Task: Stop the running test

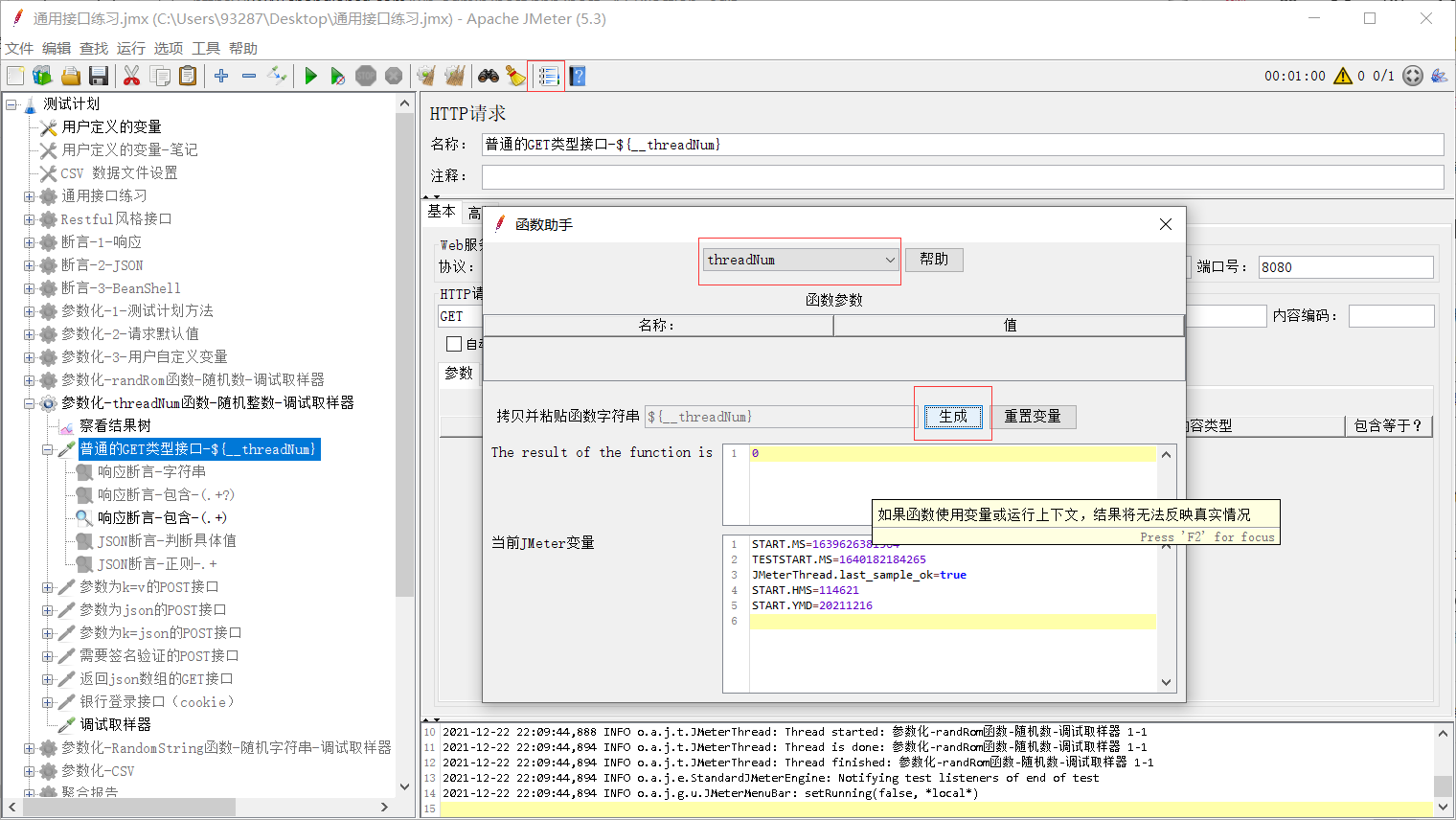Action: pos(366,76)
